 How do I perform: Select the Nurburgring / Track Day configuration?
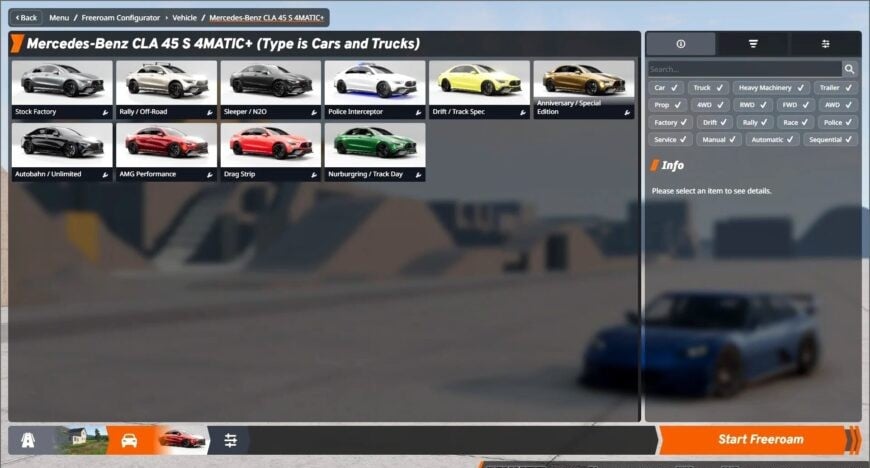(375, 152)
